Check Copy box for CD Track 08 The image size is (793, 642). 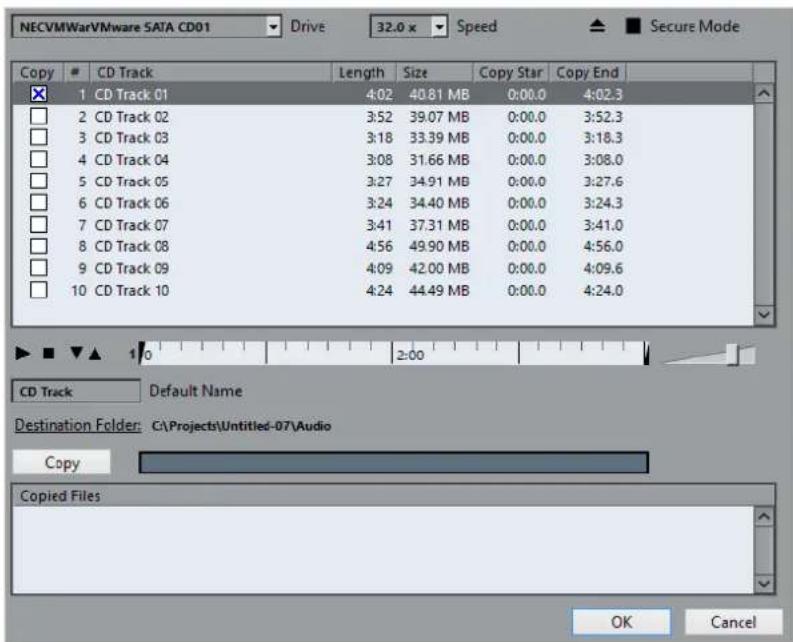pyautogui.click(x=39, y=246)
